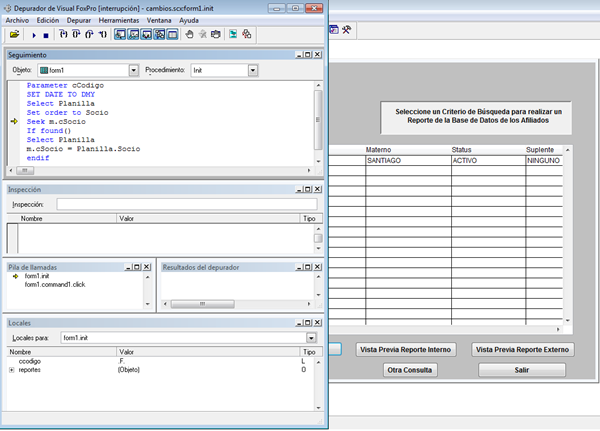600x431 pixels.
Task: Click the Salir button
Action: point(521,370)
